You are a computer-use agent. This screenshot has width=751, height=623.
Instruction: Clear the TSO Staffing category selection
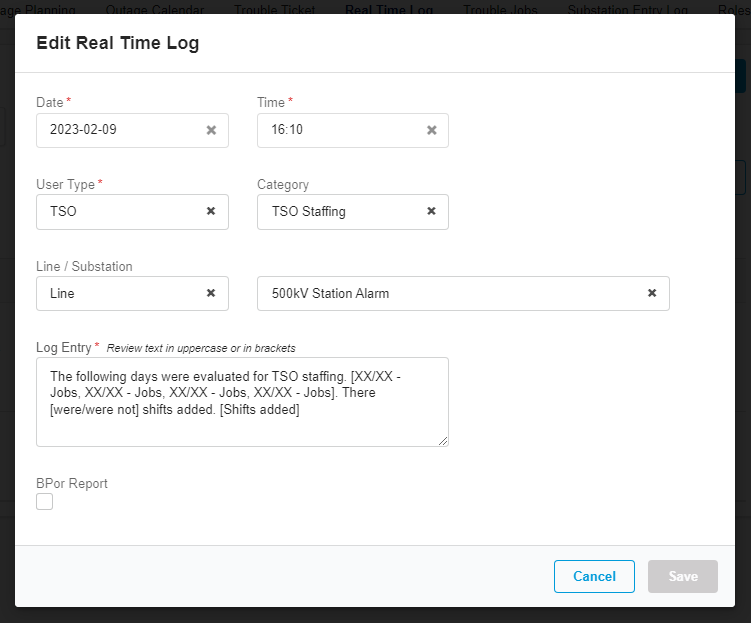tap(431, 211)
